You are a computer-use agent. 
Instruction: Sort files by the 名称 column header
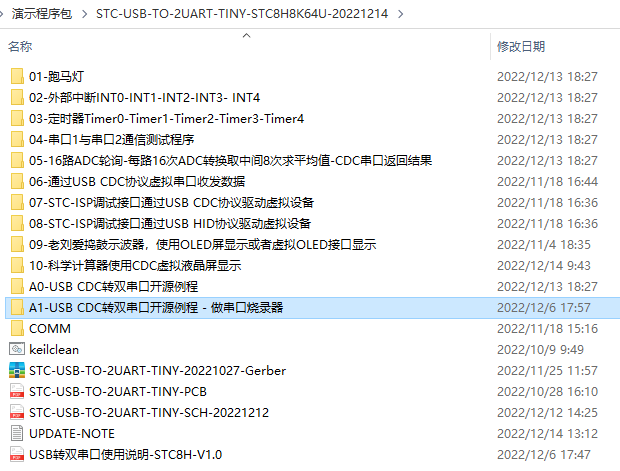point(20,47)
